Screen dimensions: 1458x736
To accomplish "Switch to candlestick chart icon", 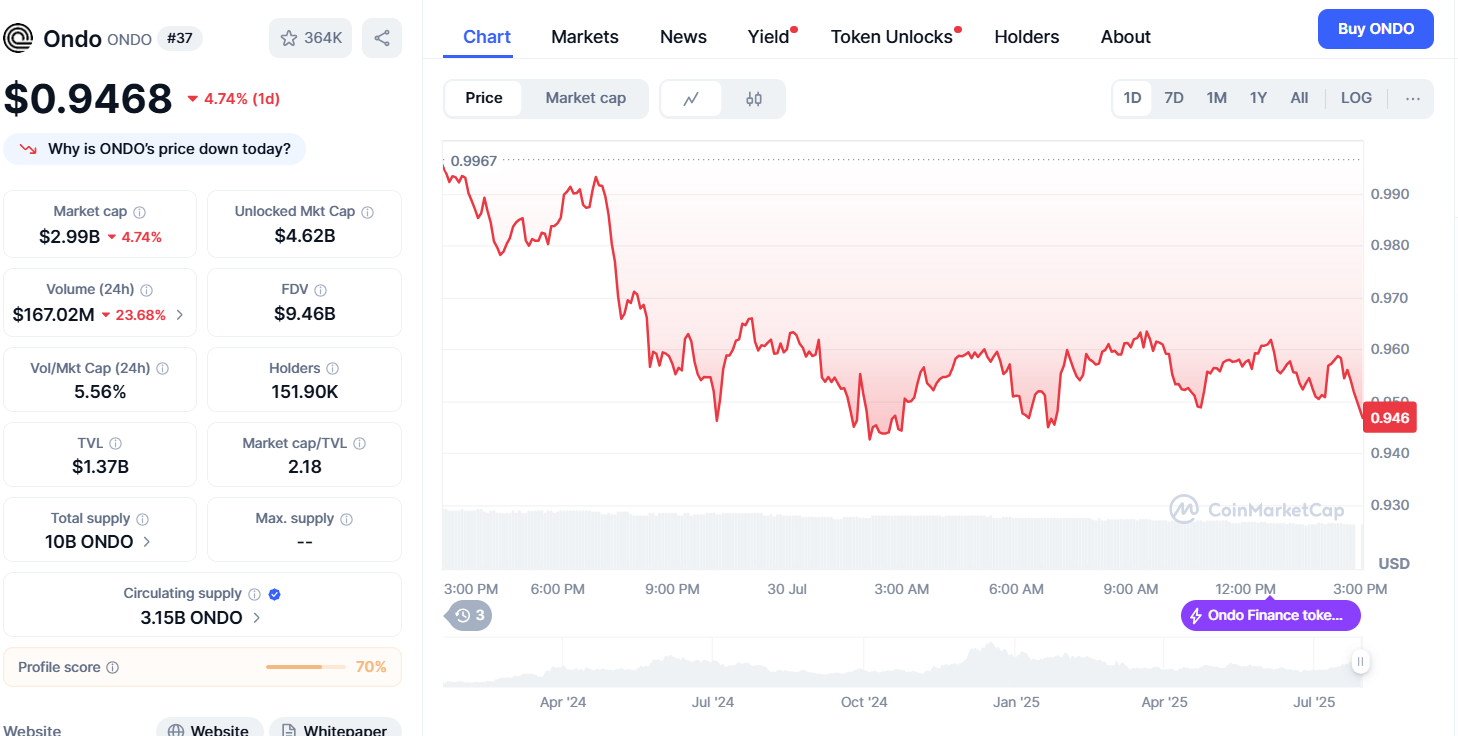I will click(x=754, y=99).
